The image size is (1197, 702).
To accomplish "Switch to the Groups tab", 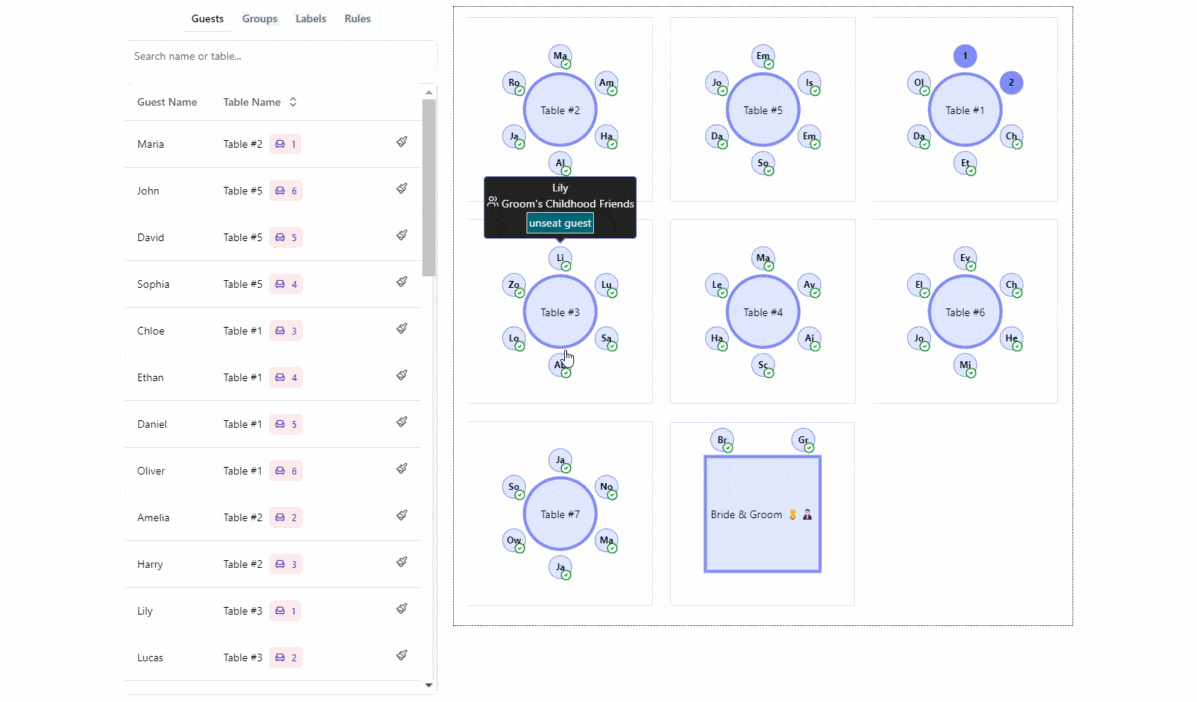I will tap(260, 18).
